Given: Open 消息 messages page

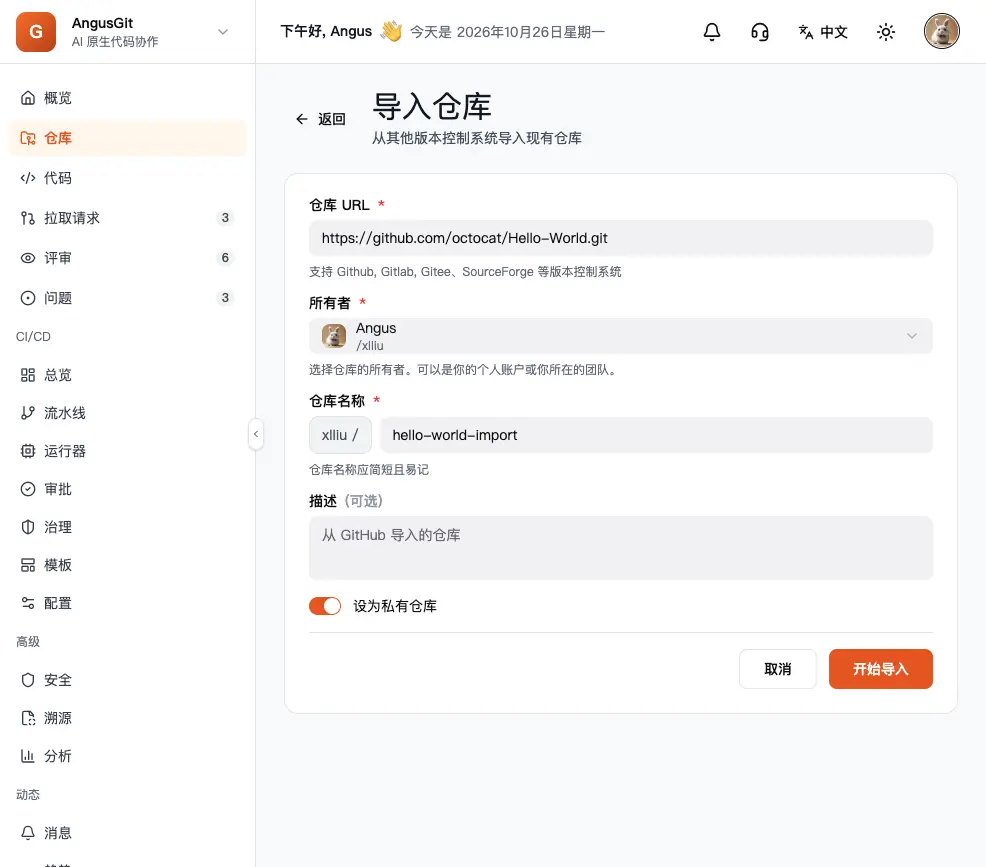Looking at the screenshot, I should [128, 833].
